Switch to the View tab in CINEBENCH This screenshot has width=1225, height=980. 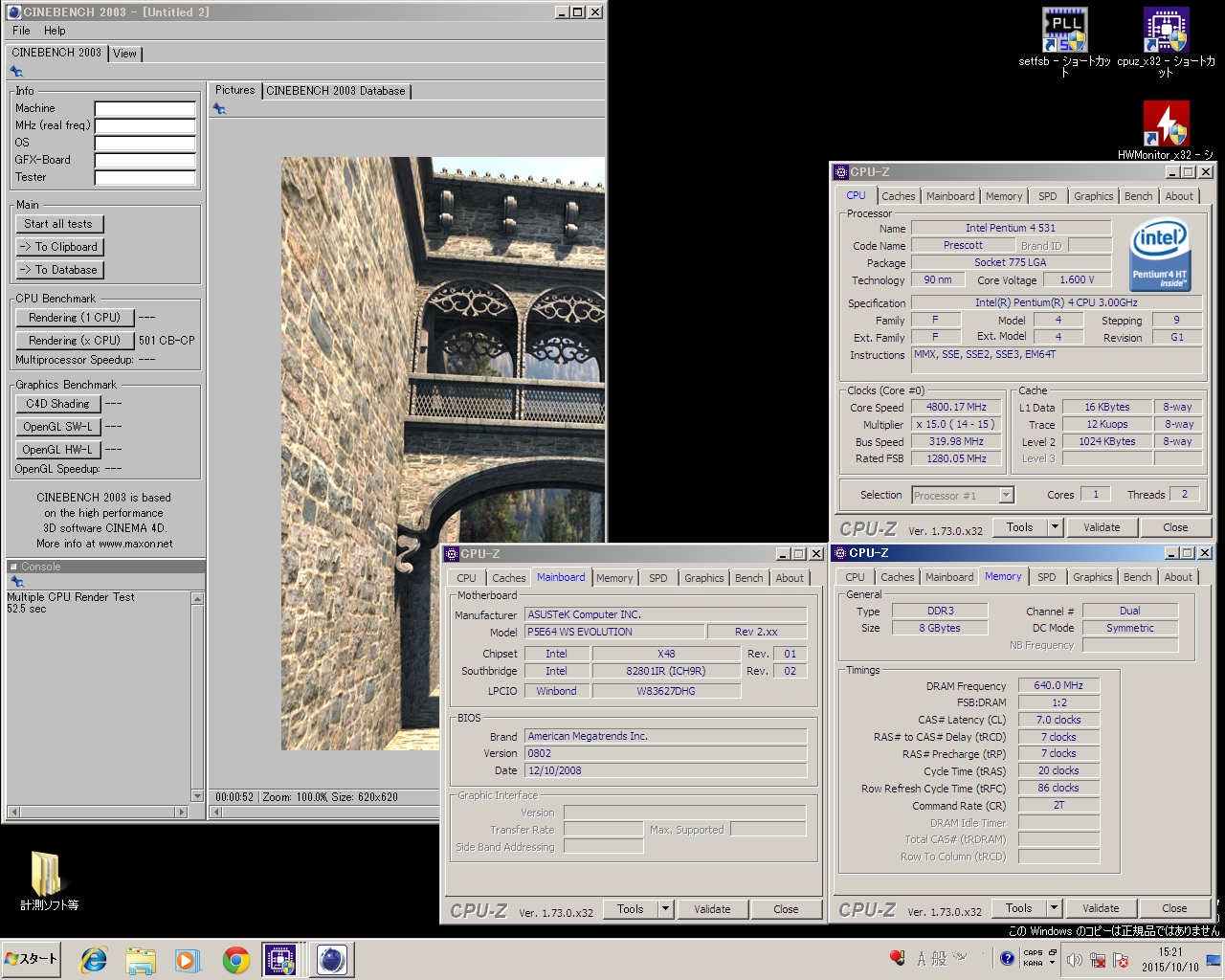click(x=124, y=54)
